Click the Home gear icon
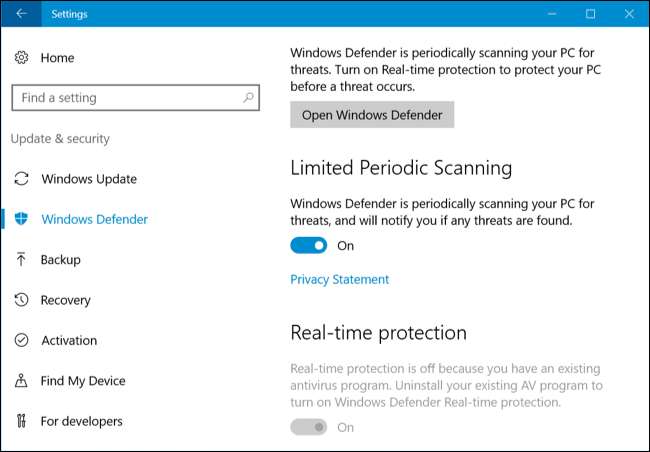The image size is (650, 452). tap(21, 58)
